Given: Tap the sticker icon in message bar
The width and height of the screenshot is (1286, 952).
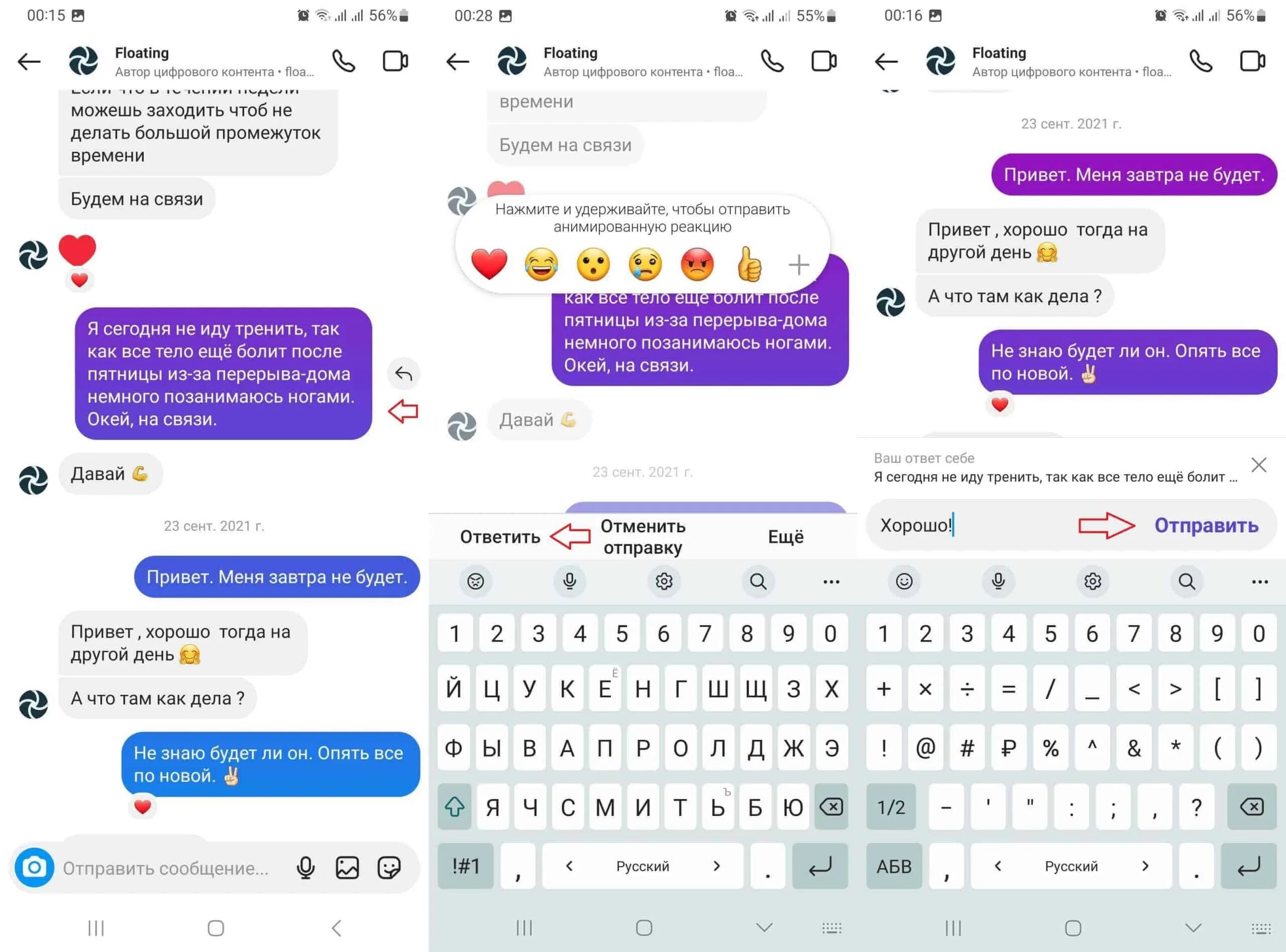Looking at the screenshot, I should pyautogui.click(x=389, y=867).
